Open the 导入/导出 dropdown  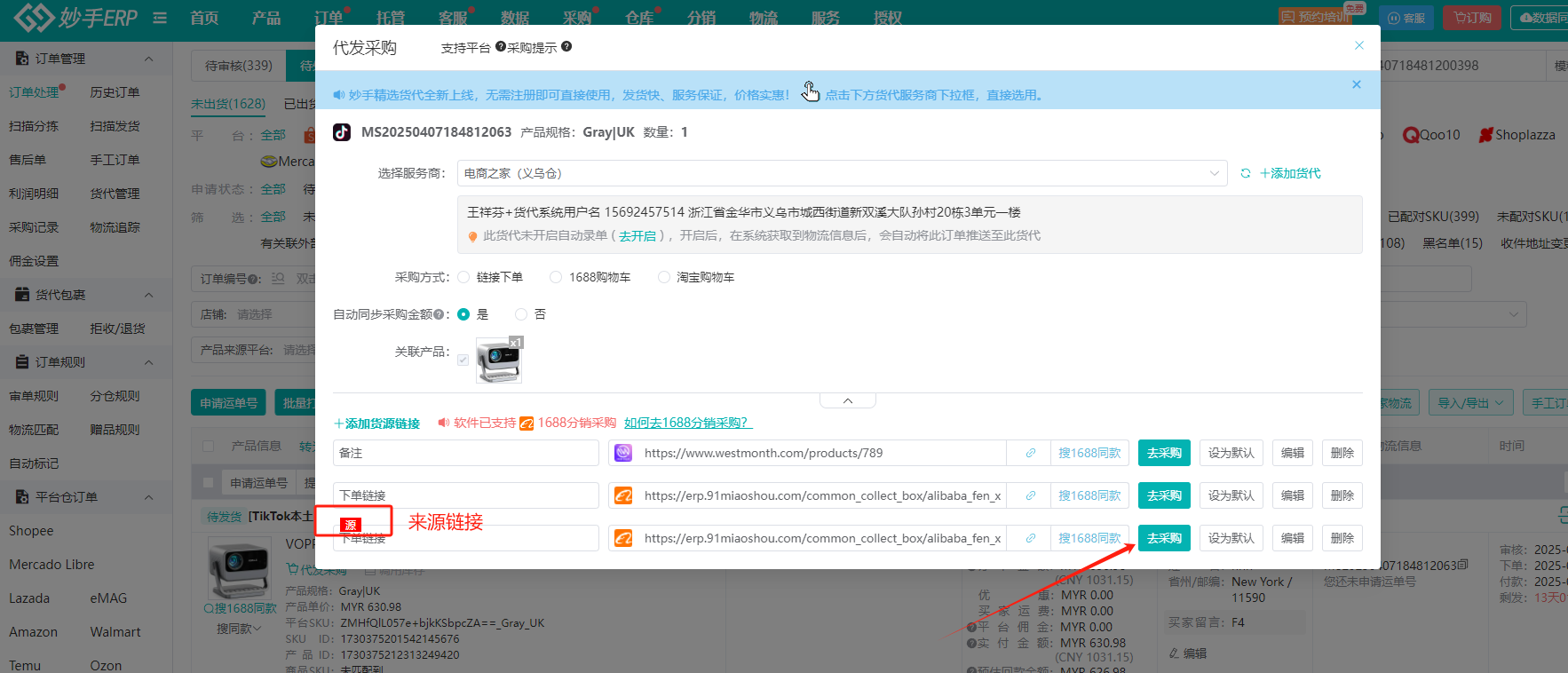[x=1471, y=402]
